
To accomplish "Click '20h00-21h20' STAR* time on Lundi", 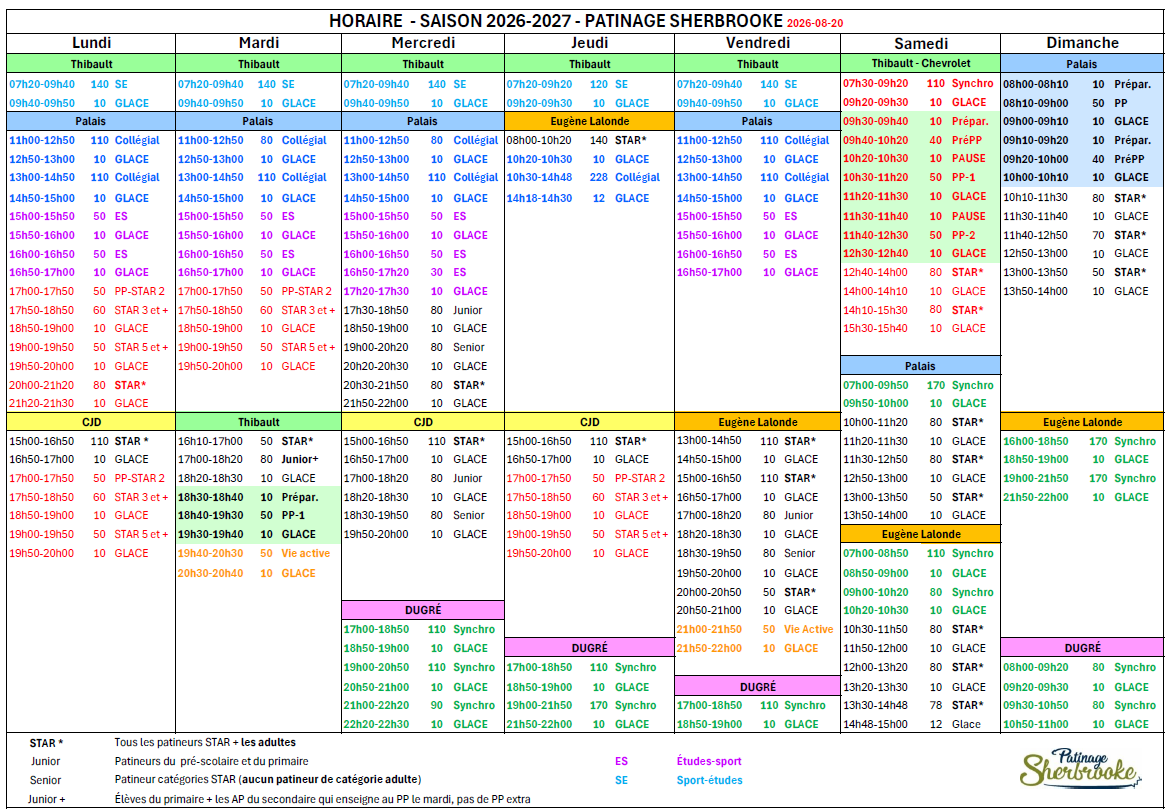I will [42, 385].
